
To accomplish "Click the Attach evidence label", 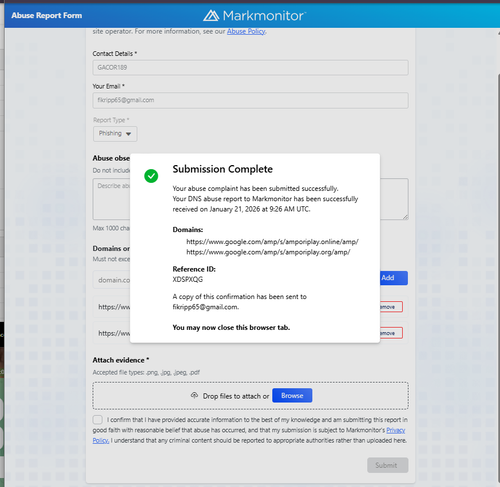I will pyautogui.click(x=121, y=360).
